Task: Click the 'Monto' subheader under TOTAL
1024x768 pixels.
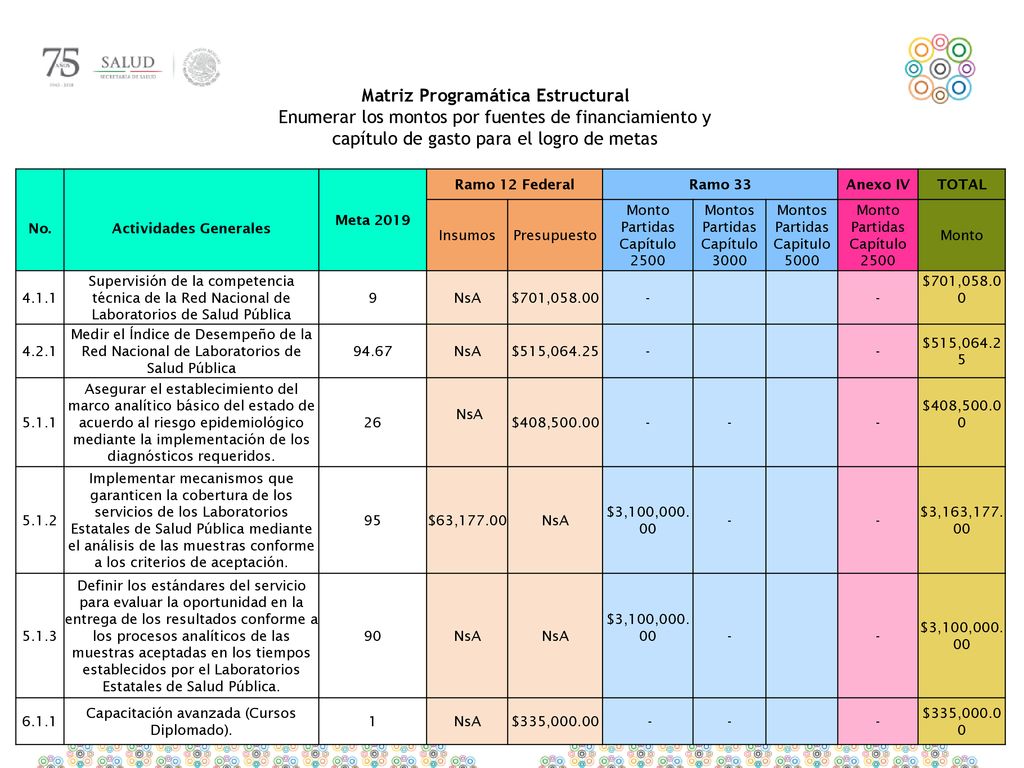Action: click(961, 235)
